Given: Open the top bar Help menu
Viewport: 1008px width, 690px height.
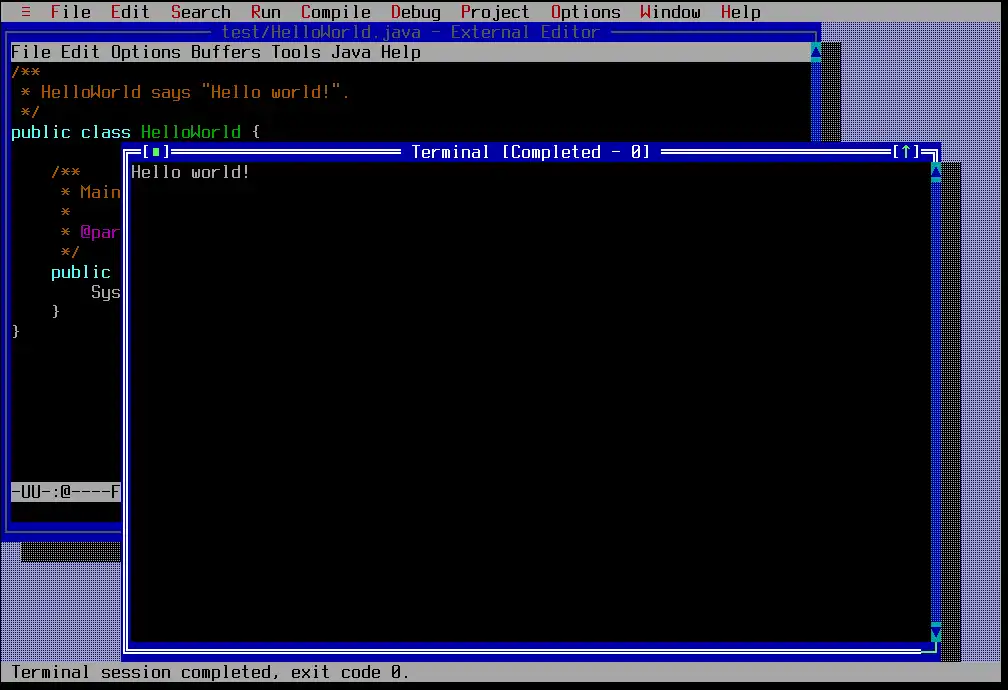Looking at the screenshot, I should (x=740, y=12).
